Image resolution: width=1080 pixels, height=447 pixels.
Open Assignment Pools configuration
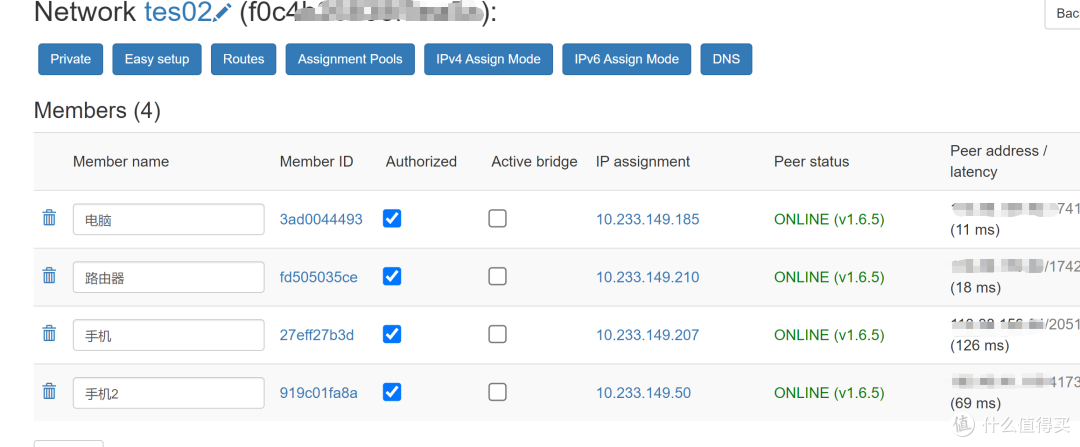point(350,59)
